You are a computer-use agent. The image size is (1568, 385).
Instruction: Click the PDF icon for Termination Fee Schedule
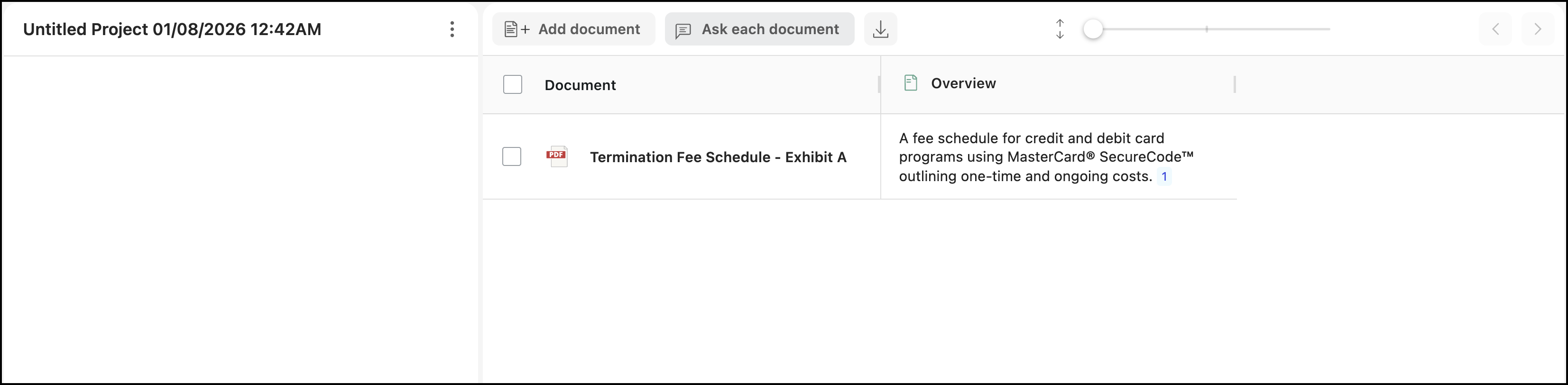[x=557, y=156]
